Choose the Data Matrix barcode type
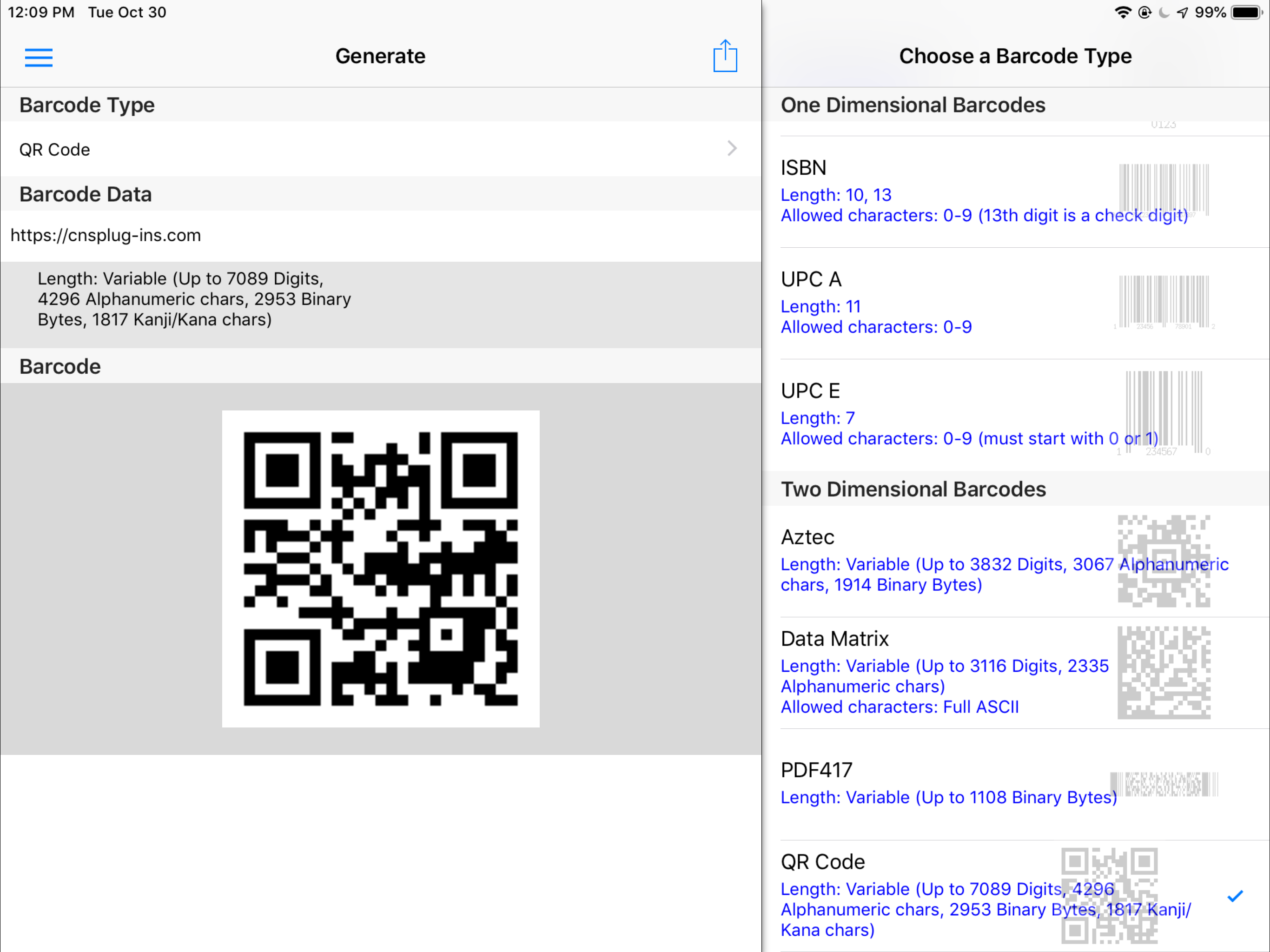Viewport: 1270px width, 952px height. pos(1015,673)
